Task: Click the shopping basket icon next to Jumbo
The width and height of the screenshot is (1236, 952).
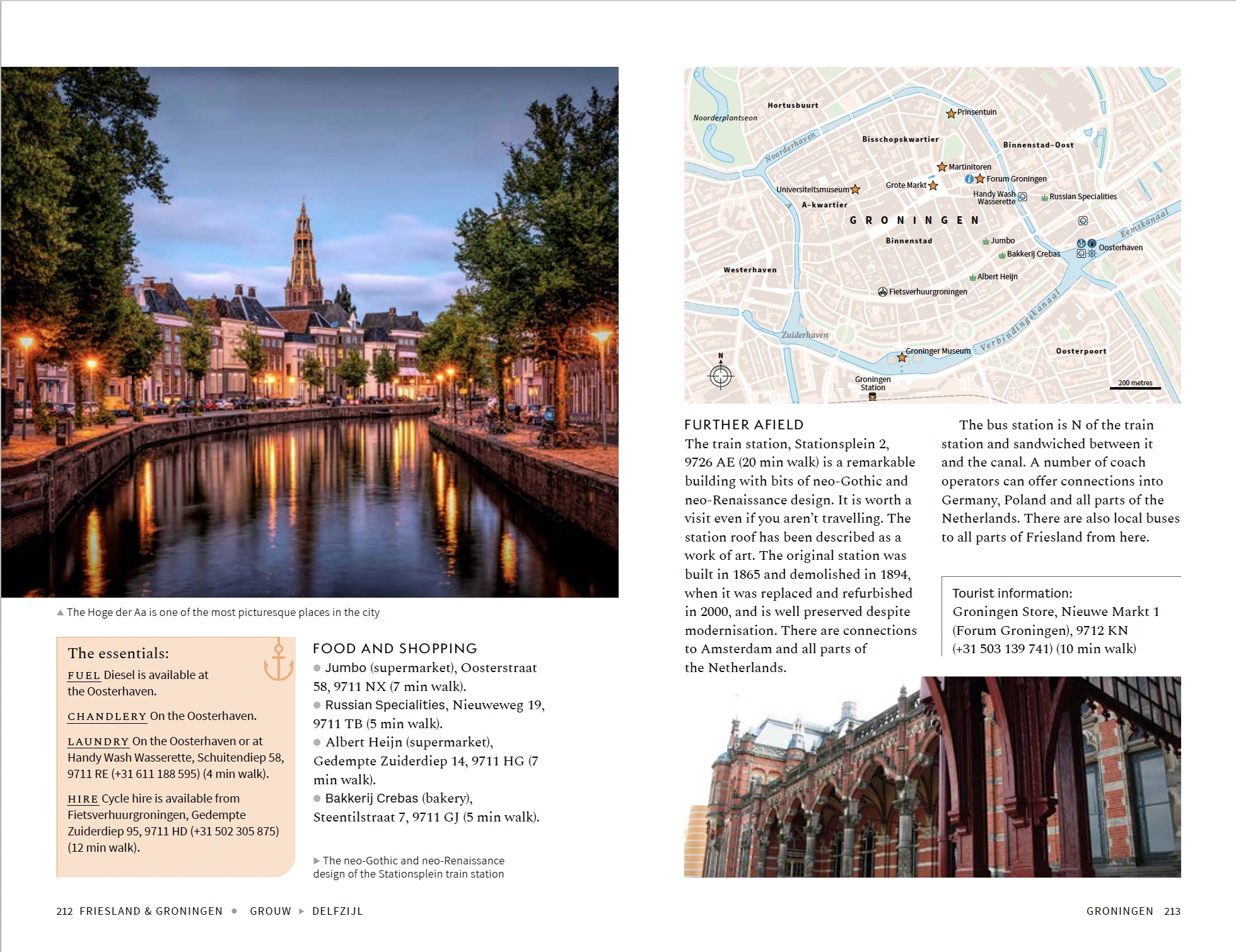Action: [x=986, y=241]
